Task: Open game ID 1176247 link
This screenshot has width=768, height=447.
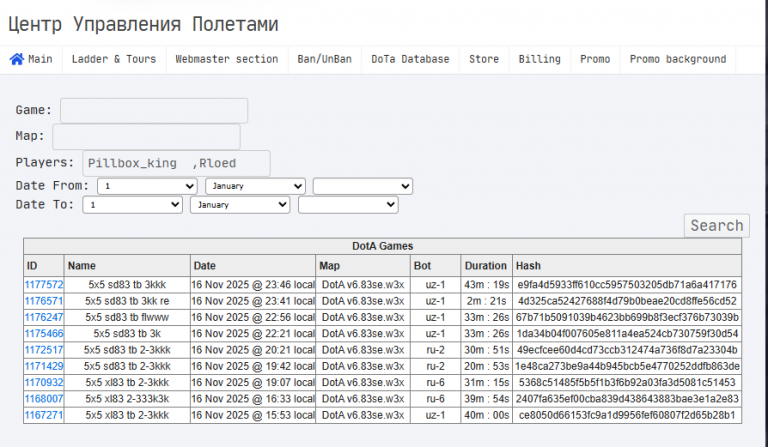Action: tap(44, 317)
